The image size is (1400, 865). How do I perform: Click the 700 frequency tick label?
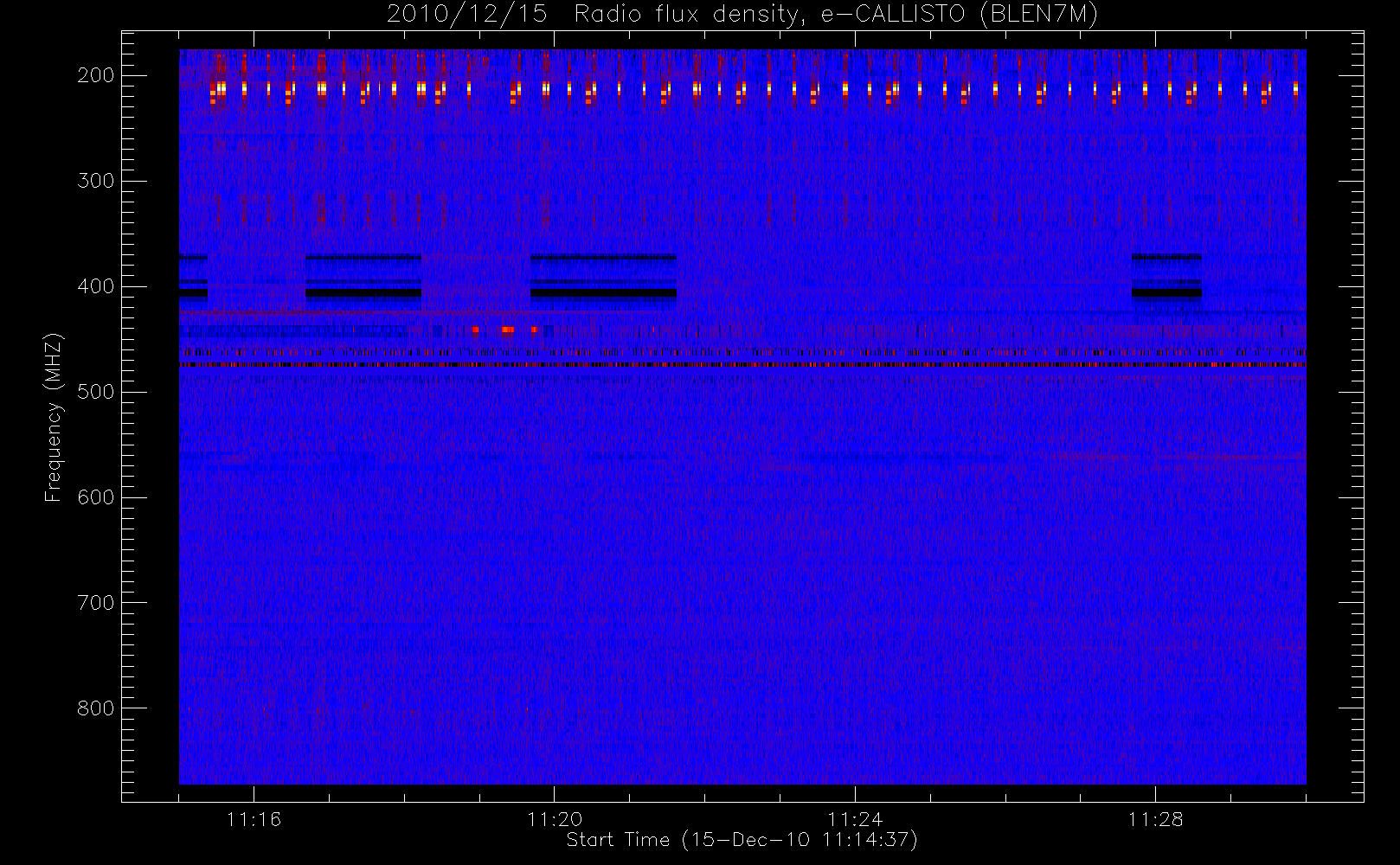coord(96,603)
